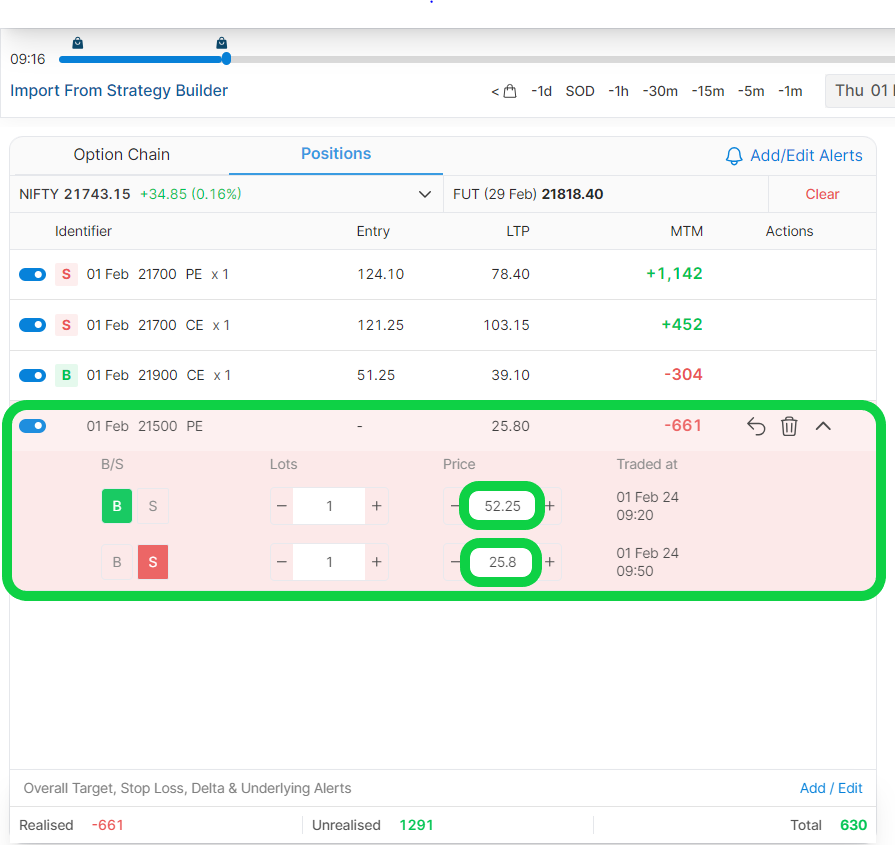Decrease the 52.25 price

(x=453, y=506)
